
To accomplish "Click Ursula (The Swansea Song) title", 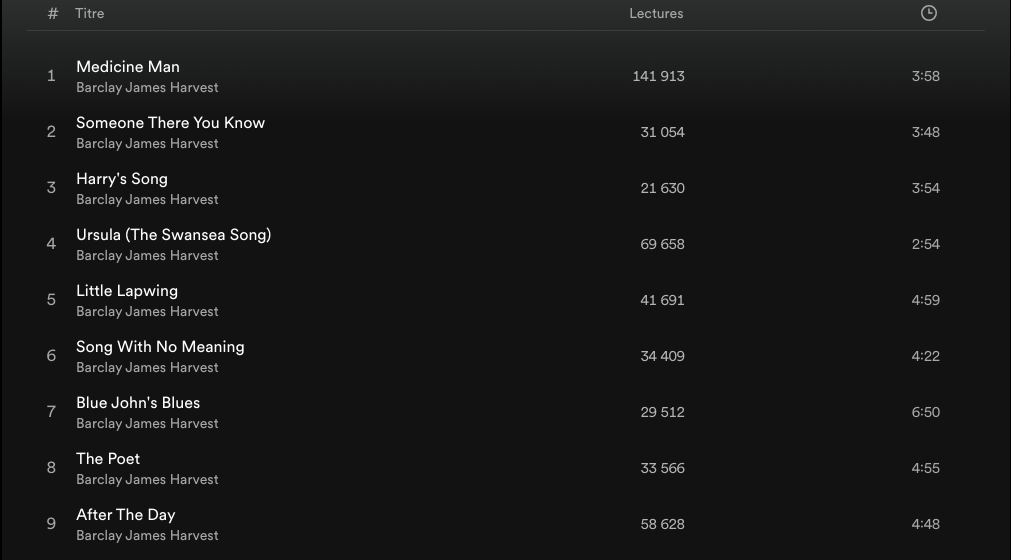I will tap(173, 235).
